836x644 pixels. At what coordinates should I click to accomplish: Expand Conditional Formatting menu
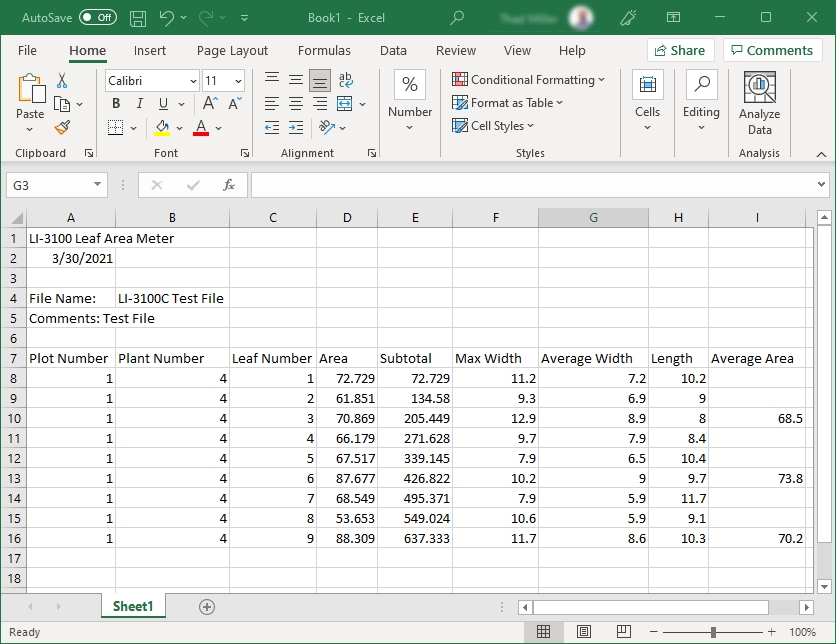[528, 79]
